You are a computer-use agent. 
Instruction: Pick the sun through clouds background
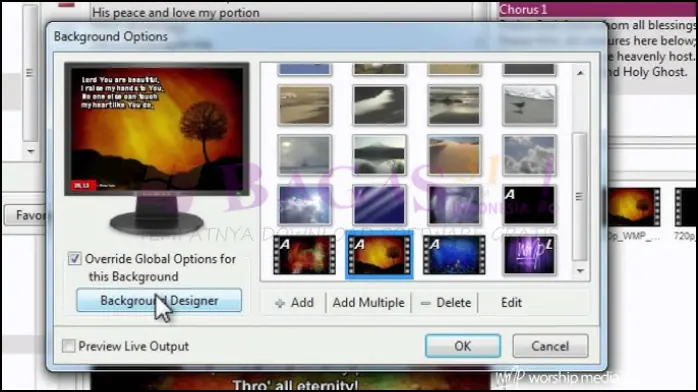(304, 205)
